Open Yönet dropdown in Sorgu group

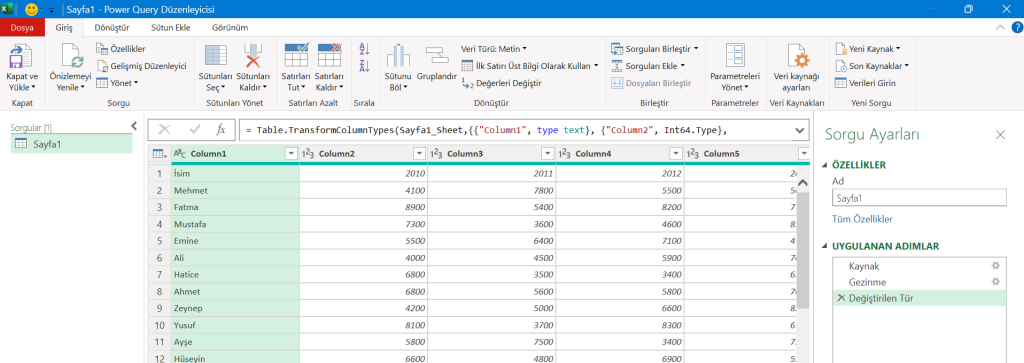click(117, 83)
